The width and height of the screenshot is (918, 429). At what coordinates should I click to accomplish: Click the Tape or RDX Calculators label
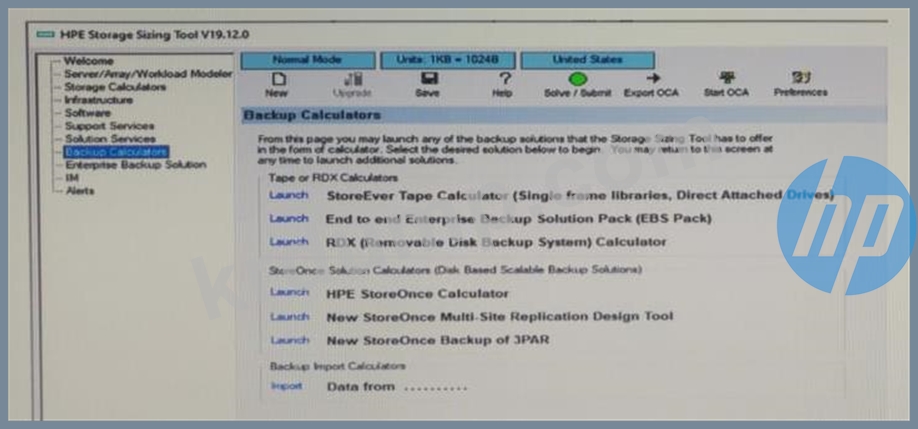333,177
